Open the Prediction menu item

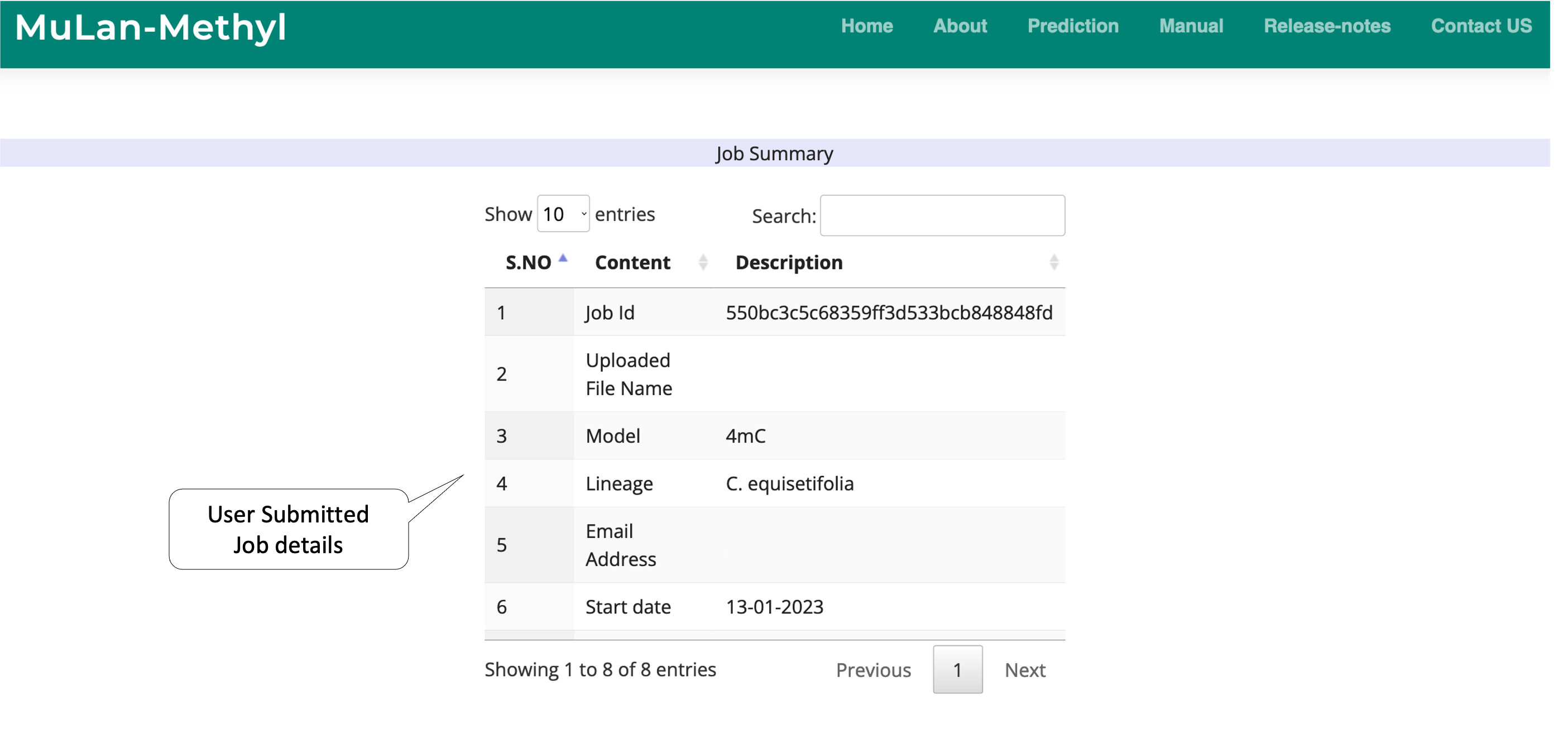click(x=1072, y=26)
